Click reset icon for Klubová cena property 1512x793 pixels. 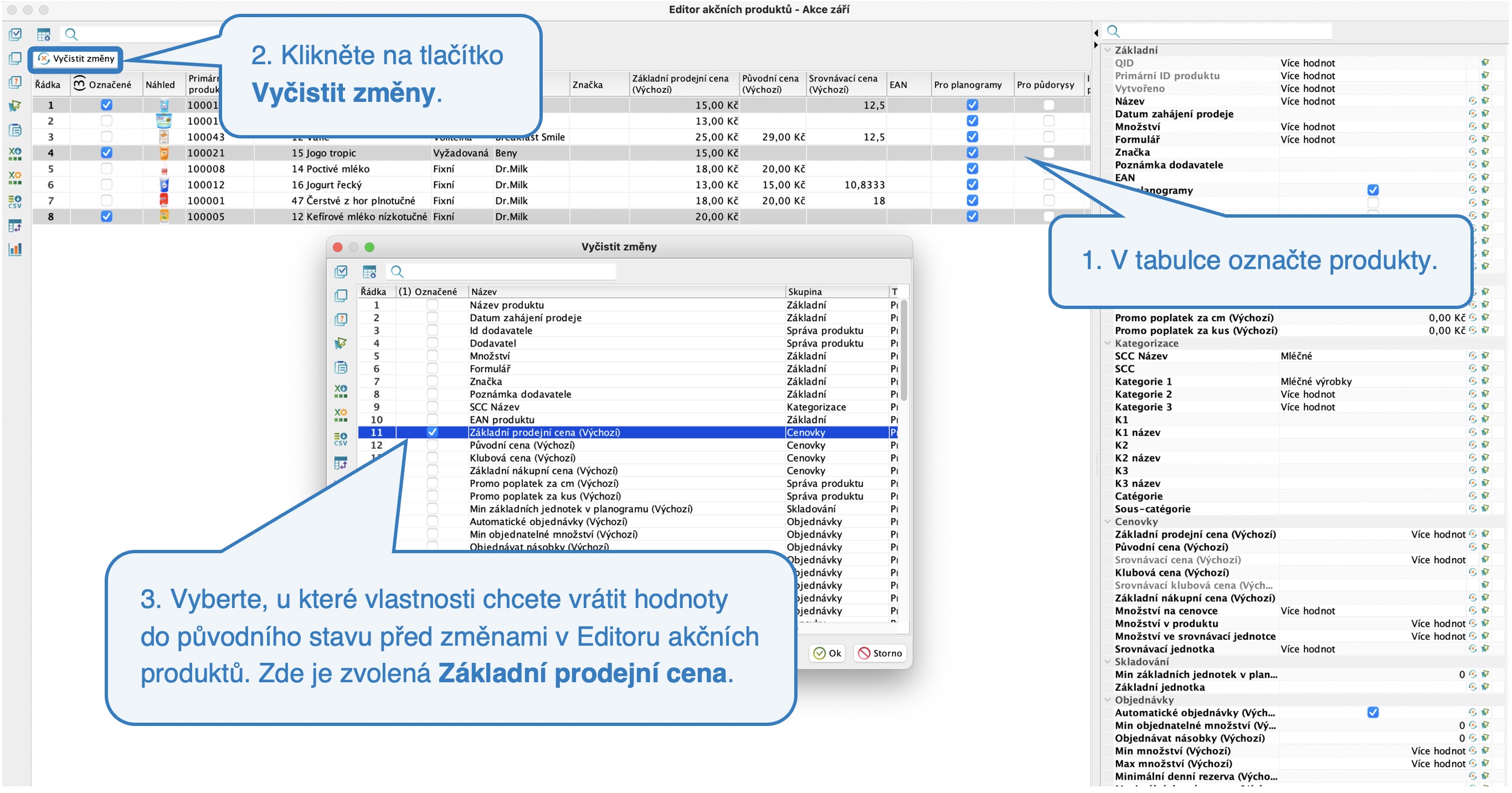1472,572
